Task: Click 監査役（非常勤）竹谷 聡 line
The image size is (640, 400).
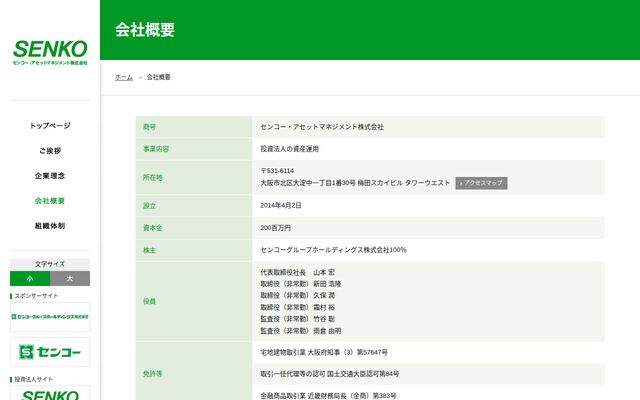Action: tap(298, 319)
